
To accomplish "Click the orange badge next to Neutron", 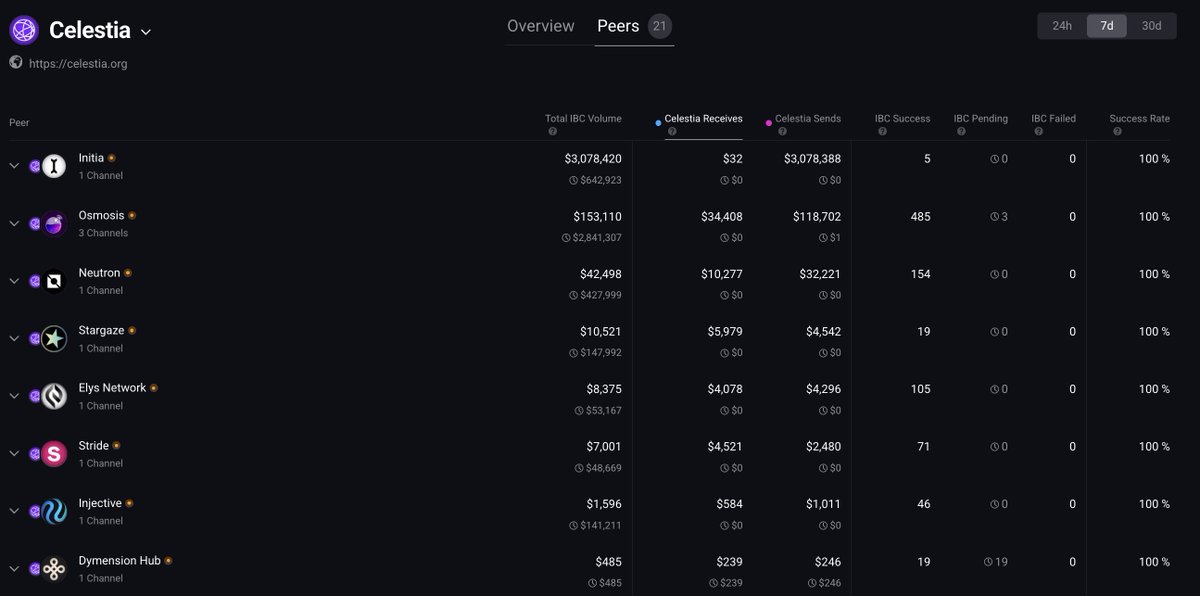I will pyautogui.click(x=128, y=273).
